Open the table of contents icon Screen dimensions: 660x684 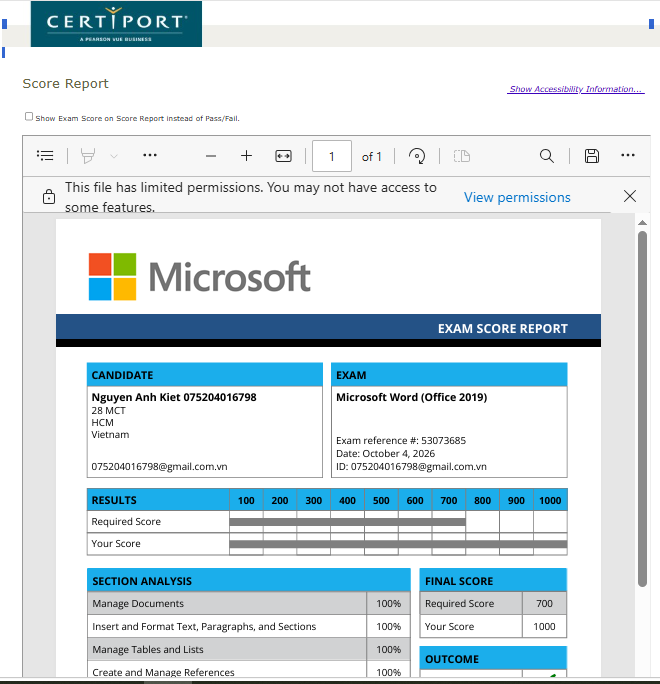coord(45,156)
